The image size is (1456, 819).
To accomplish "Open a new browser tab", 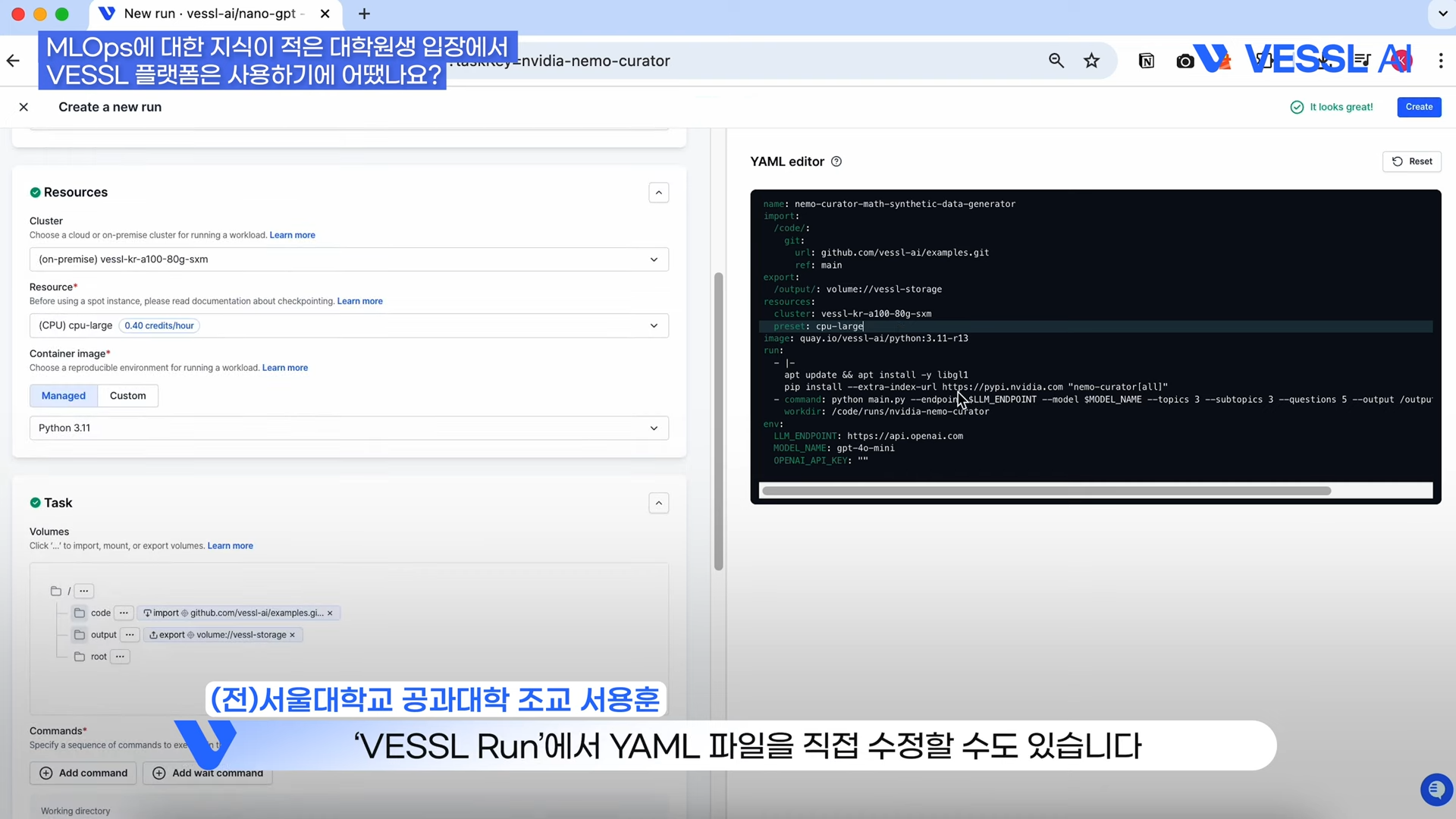I will click(x=364, y=14).
